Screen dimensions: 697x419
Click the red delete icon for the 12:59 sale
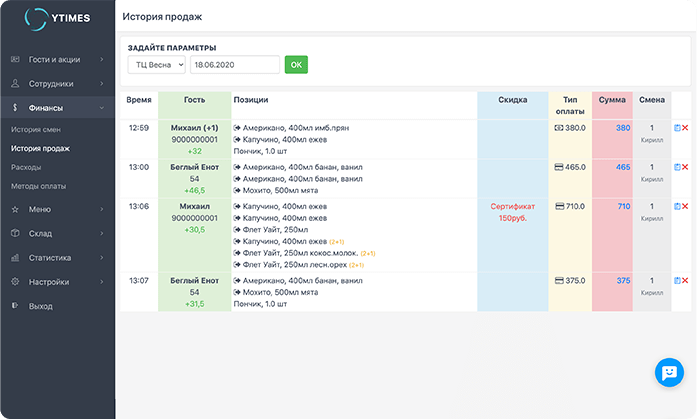[685, 128]
